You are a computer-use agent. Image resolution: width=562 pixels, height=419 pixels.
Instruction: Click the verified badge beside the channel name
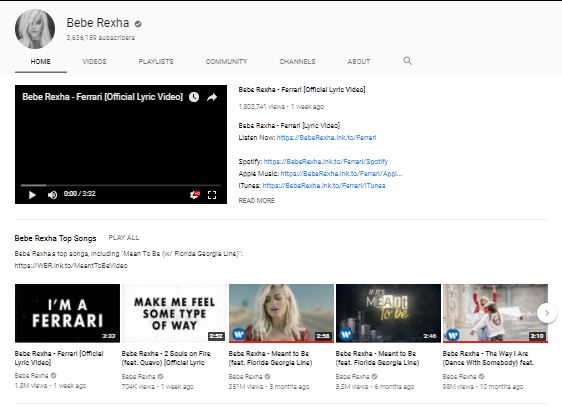(138, 24)
